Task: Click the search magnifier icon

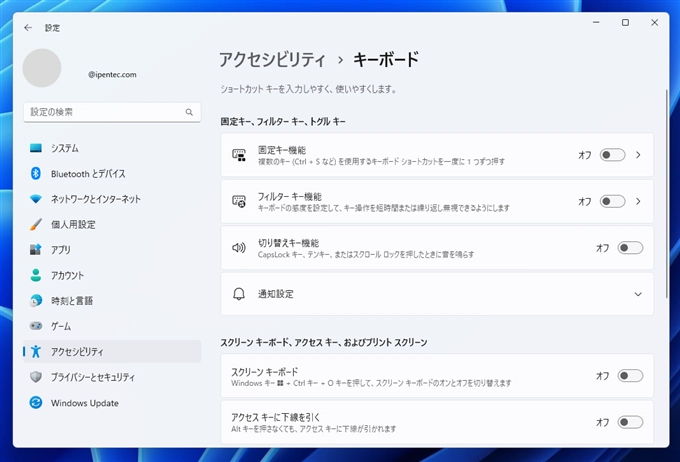Action: (189, 112)
